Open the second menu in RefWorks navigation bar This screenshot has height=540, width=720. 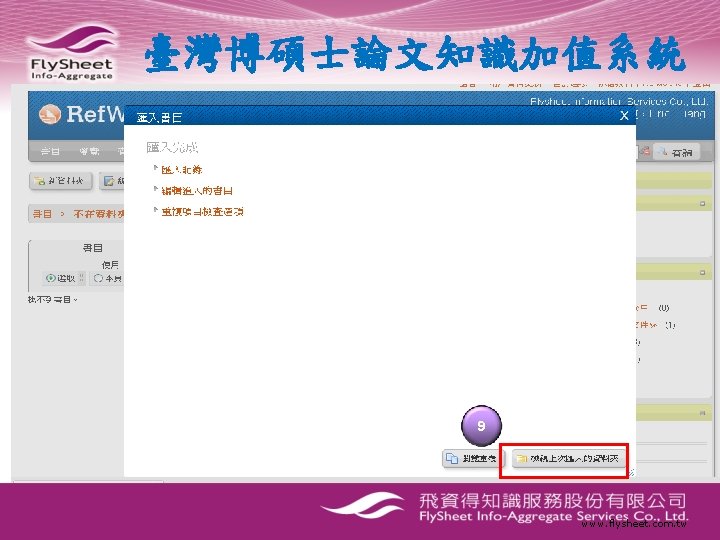click(89, 152)
